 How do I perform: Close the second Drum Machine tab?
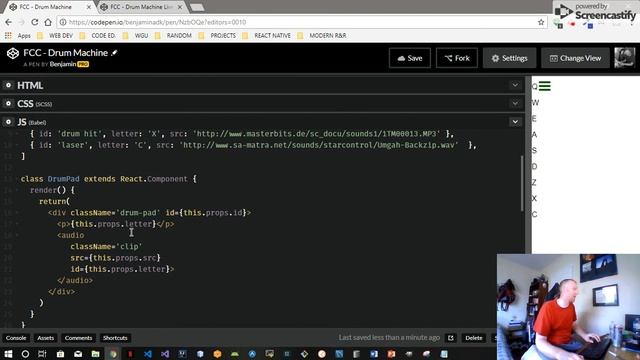point(180,7)
